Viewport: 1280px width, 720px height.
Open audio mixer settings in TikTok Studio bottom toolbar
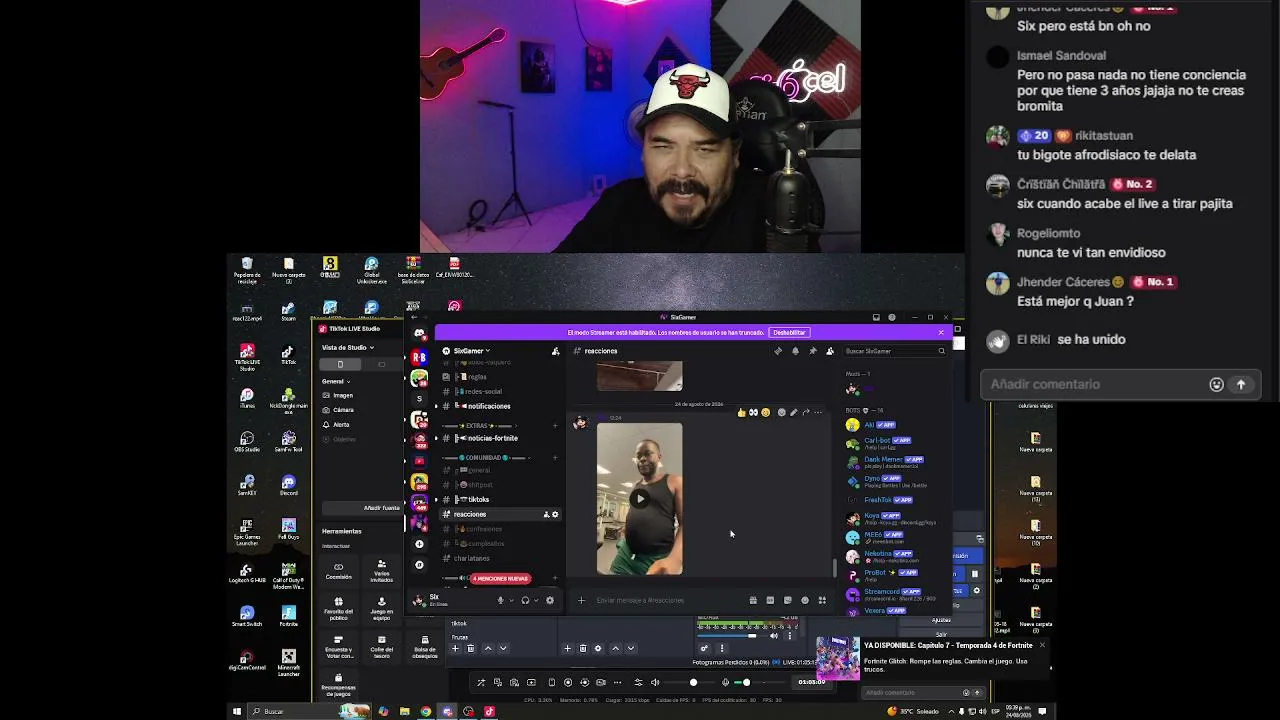click(638, 682)
